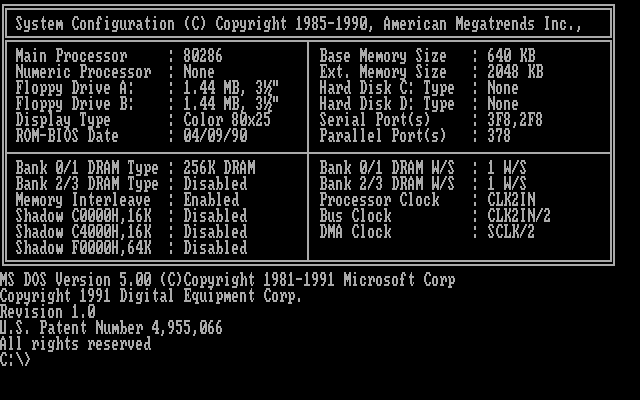The width and height of the screenshot is (640, 400).
Task: Select the Floppy Drive B: label
Action: pos(75,104)
